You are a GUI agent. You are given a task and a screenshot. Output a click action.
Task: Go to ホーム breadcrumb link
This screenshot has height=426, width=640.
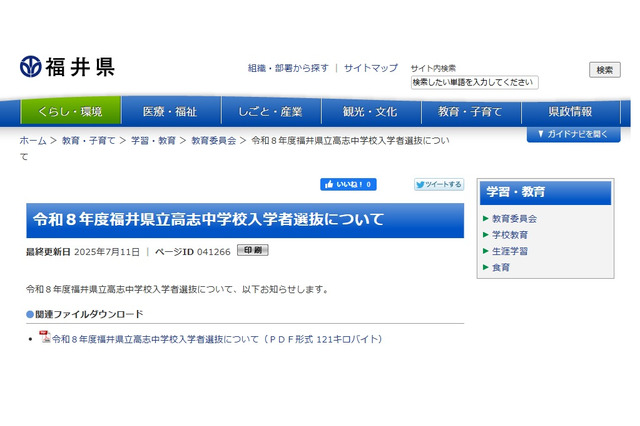point(33,141)
